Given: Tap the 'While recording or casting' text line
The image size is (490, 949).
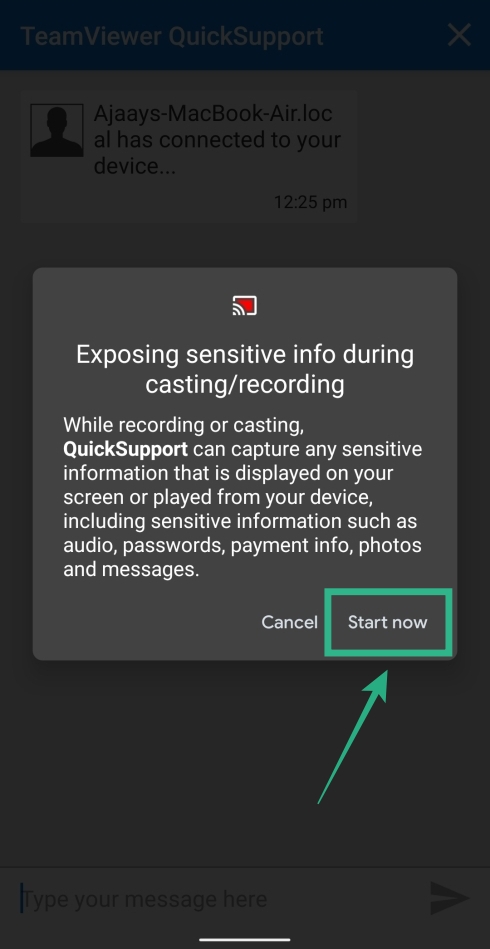Looking at the screenshot, I should click(184, 425).
